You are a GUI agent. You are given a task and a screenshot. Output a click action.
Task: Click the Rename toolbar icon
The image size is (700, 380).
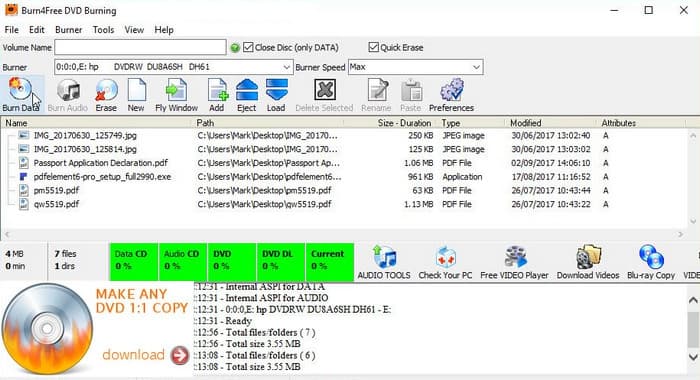tap(378, 90)
